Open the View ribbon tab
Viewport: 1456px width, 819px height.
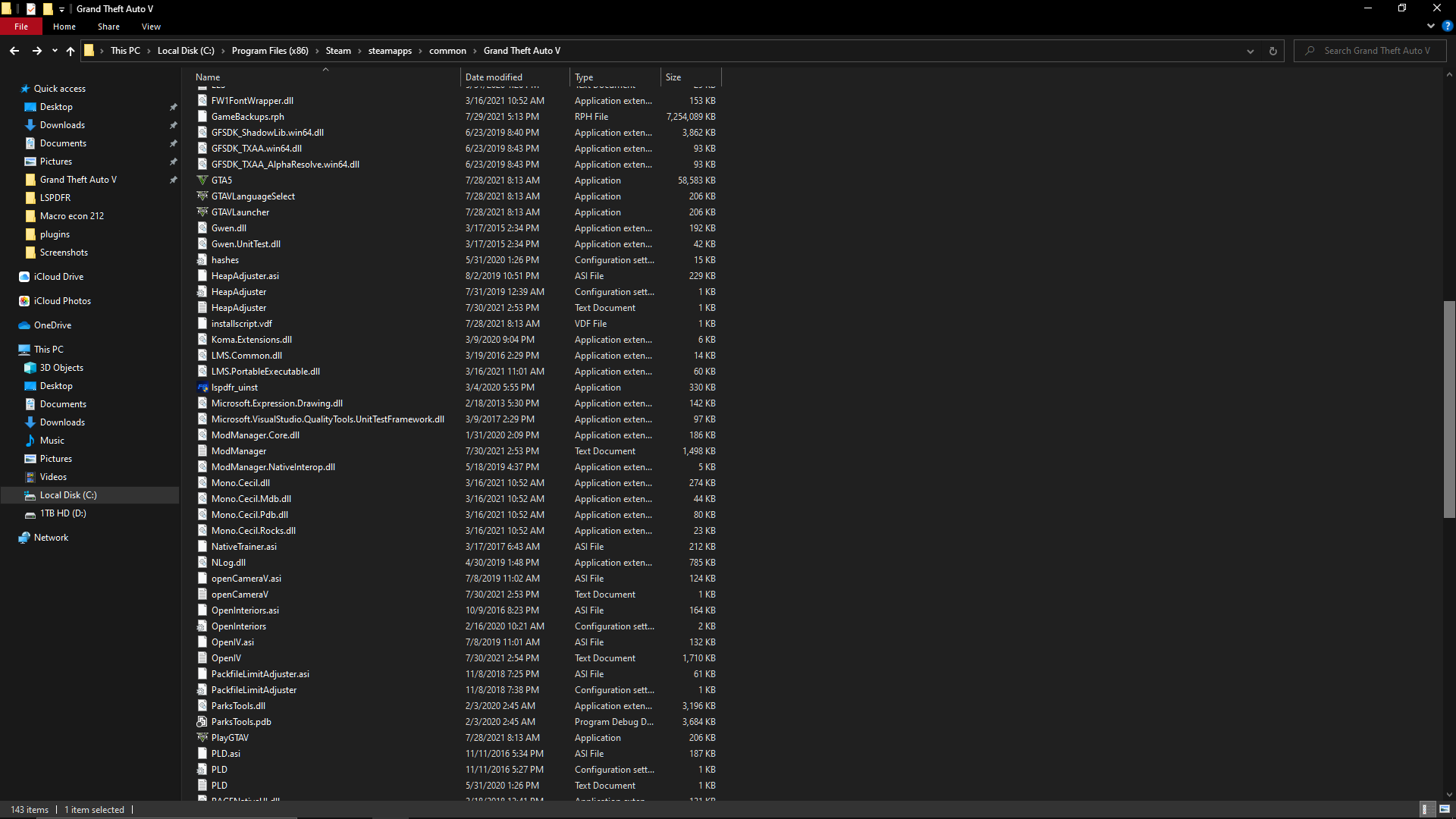[x=151, y=27]
